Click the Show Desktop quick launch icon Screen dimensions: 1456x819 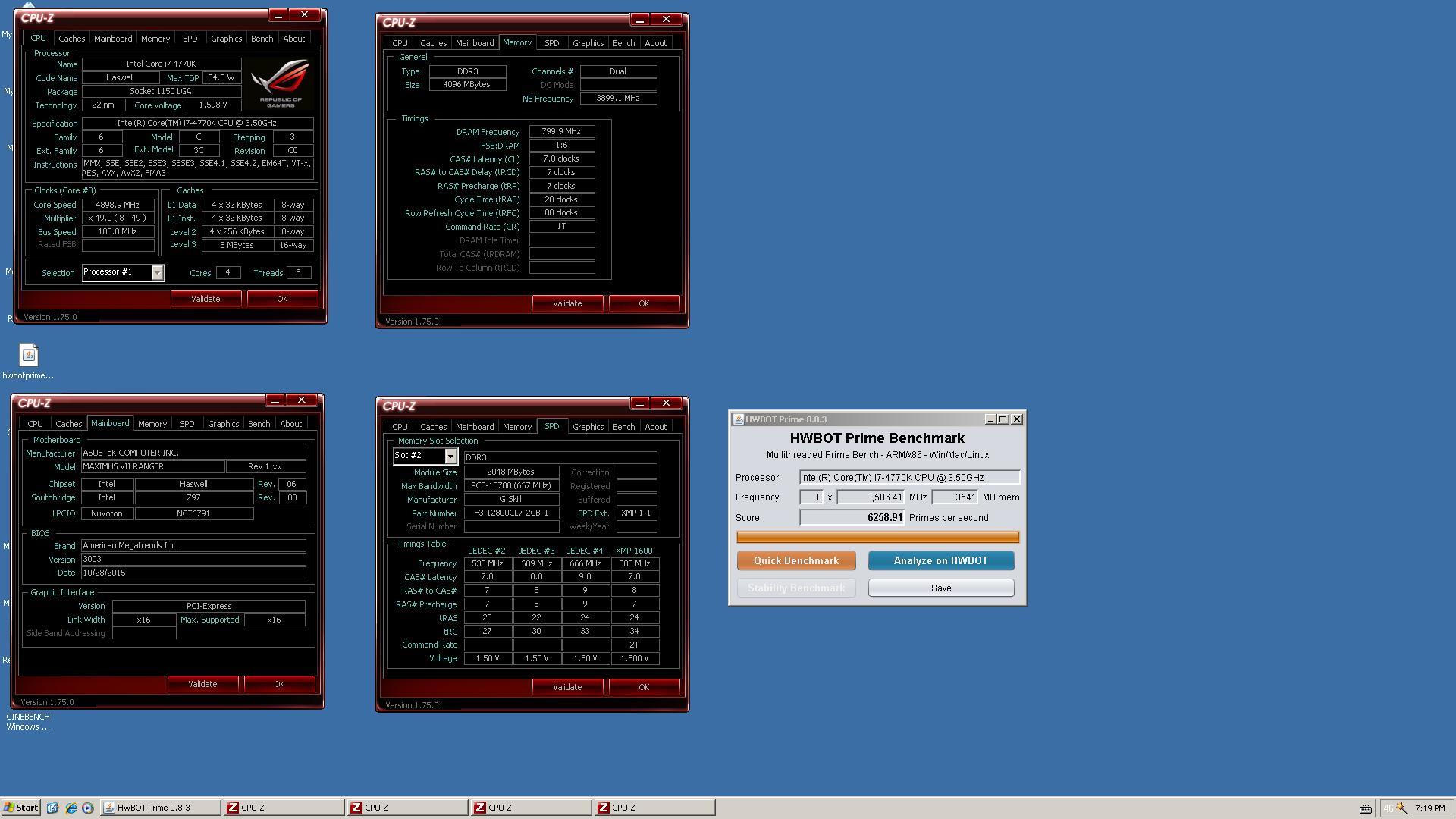point(52,808)
